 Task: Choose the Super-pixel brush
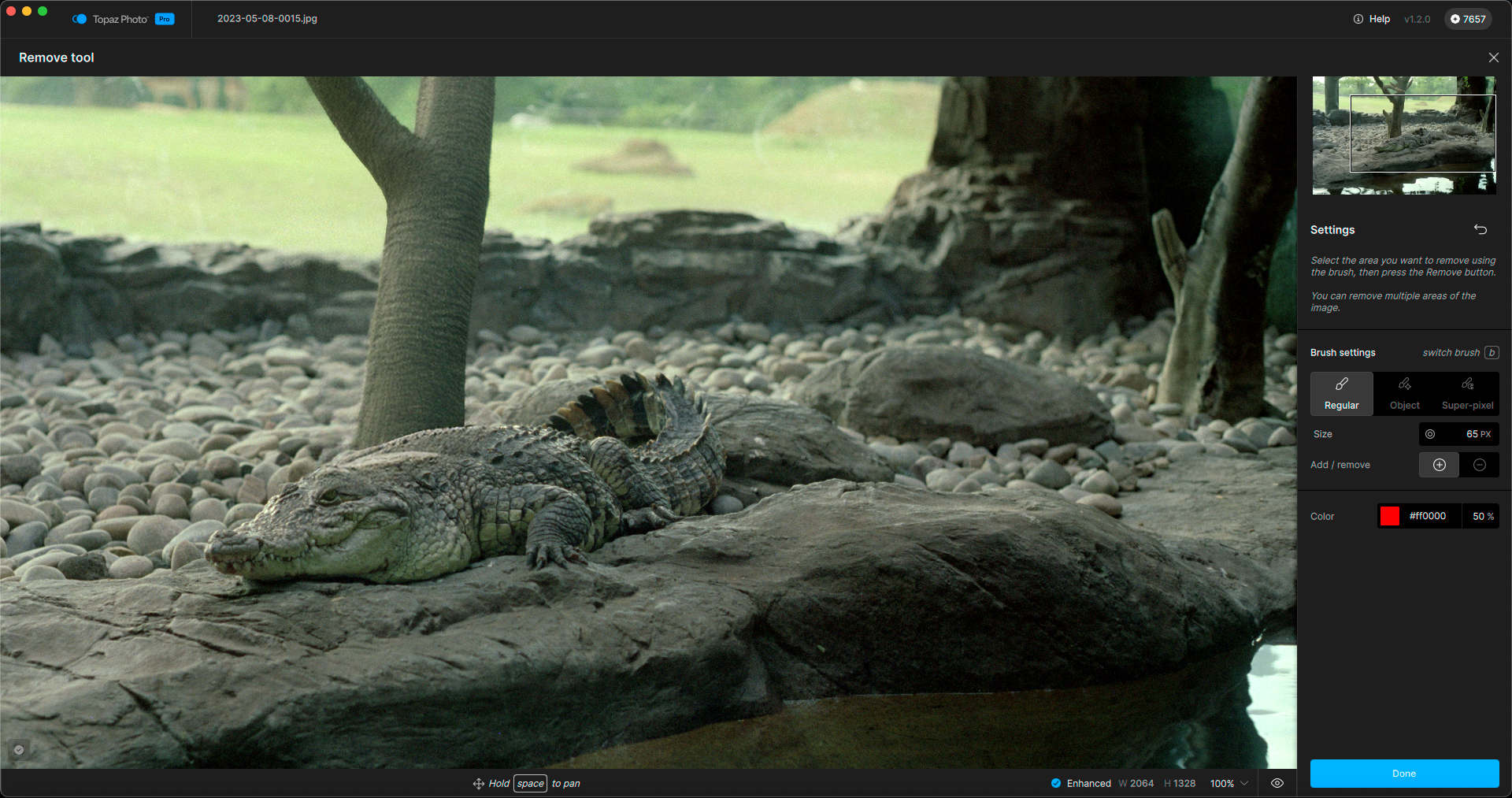coord(1467,393)
